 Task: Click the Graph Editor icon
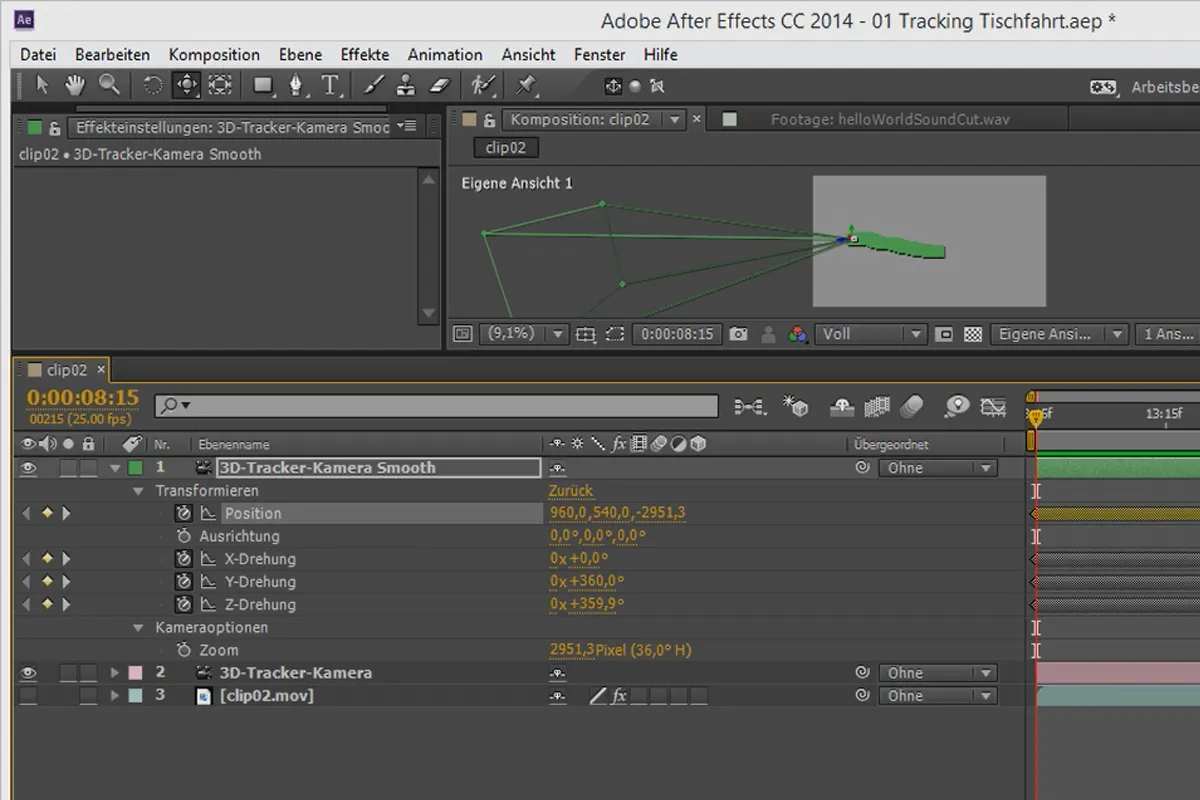(993, 406)
